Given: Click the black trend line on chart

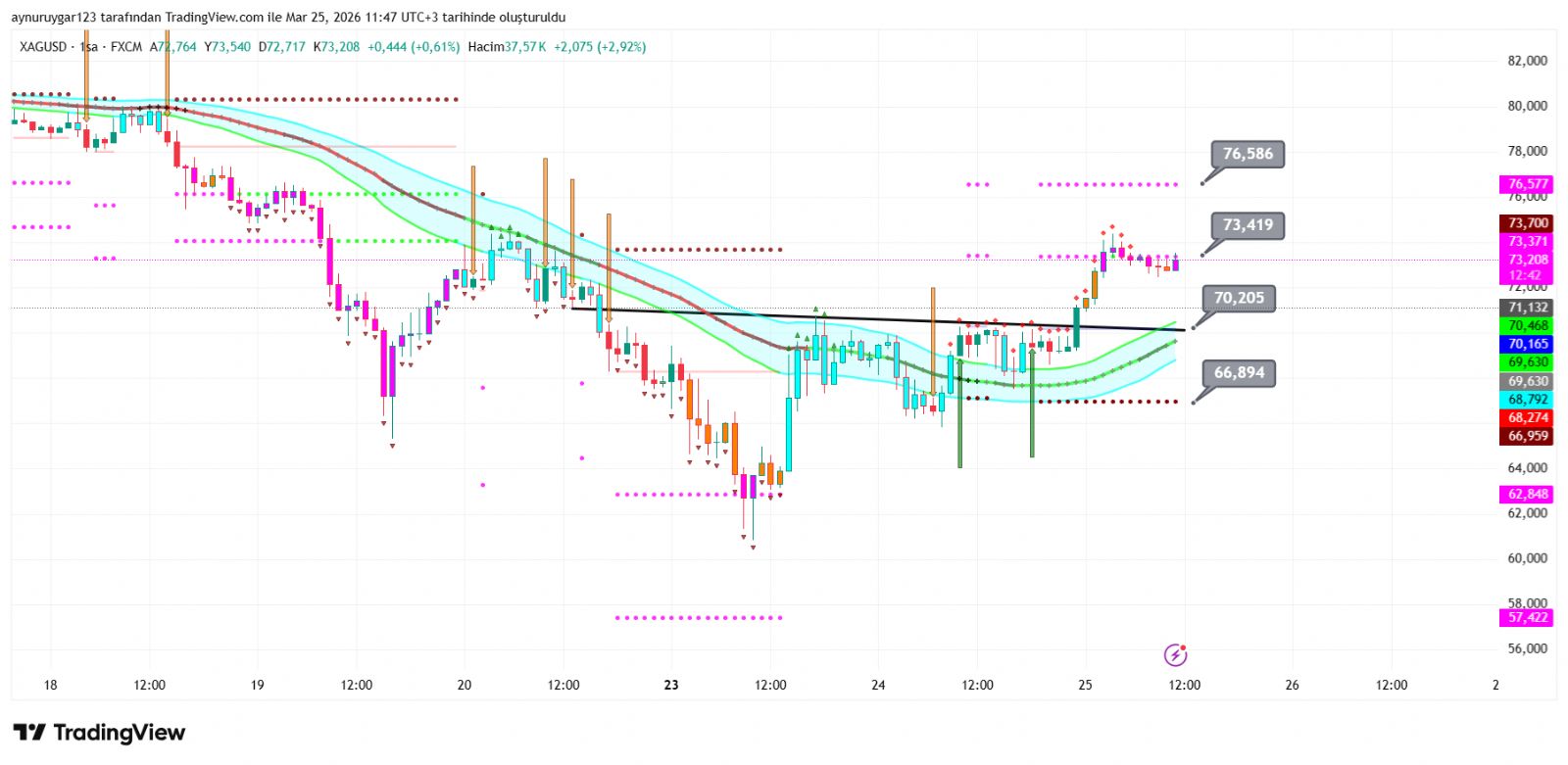Looking at the screenshot, I should pyautogui.click(x=882, y=319).
